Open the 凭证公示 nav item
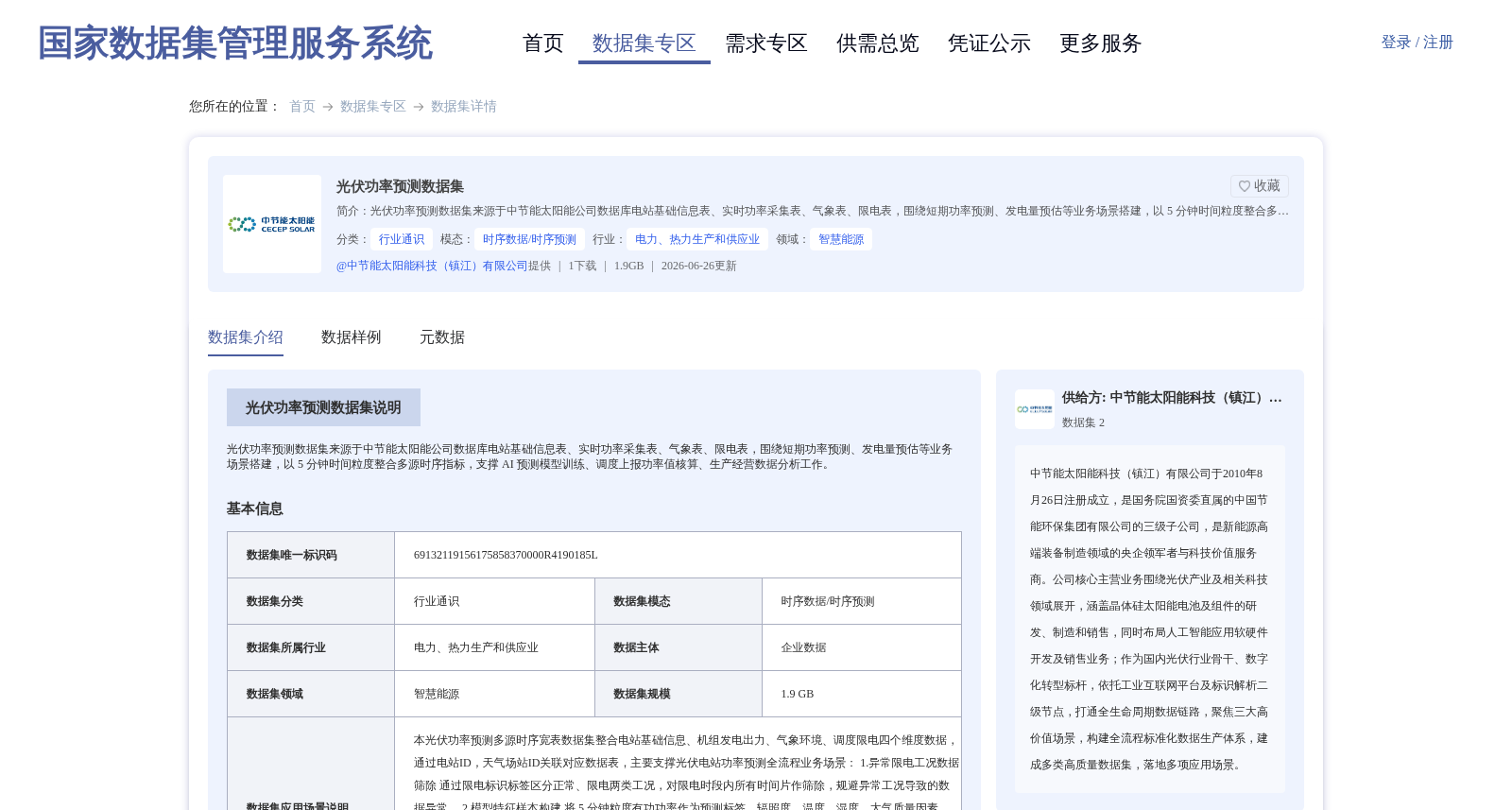This screenshot has height=810, width=1512. coord(989,43)
